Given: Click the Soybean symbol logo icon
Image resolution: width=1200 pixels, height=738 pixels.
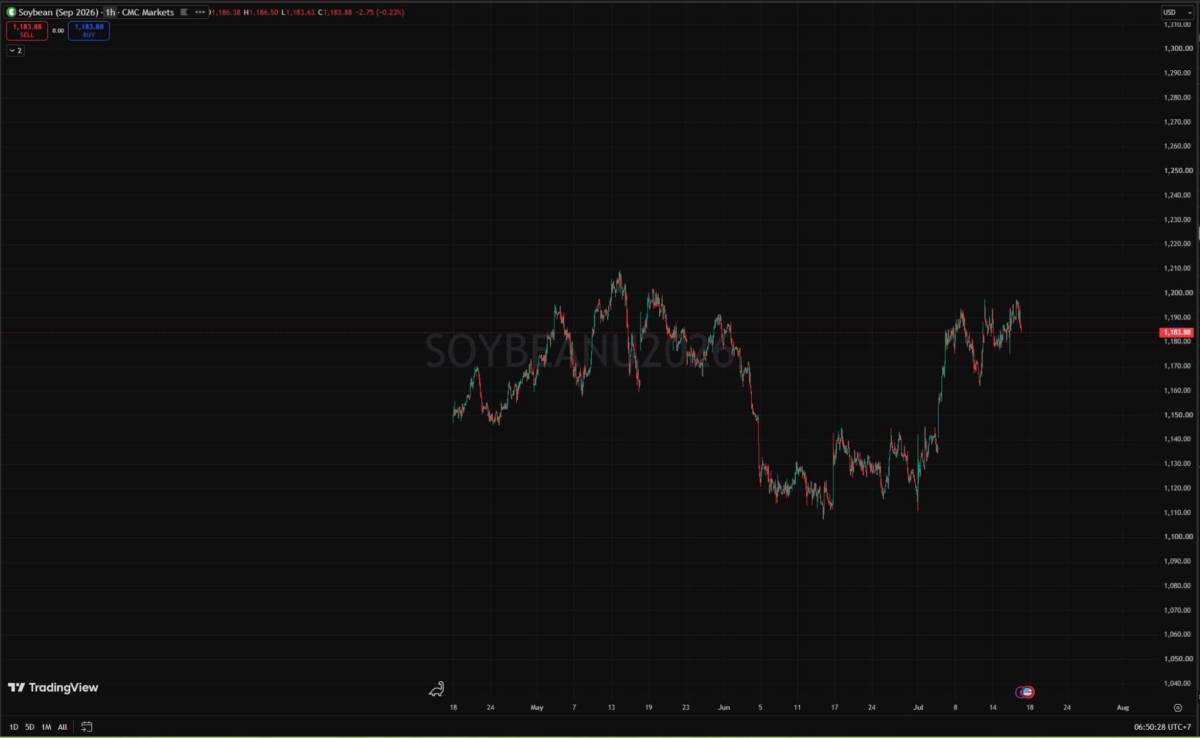Looking at the screenshot, I should click(x=11, y=12).
